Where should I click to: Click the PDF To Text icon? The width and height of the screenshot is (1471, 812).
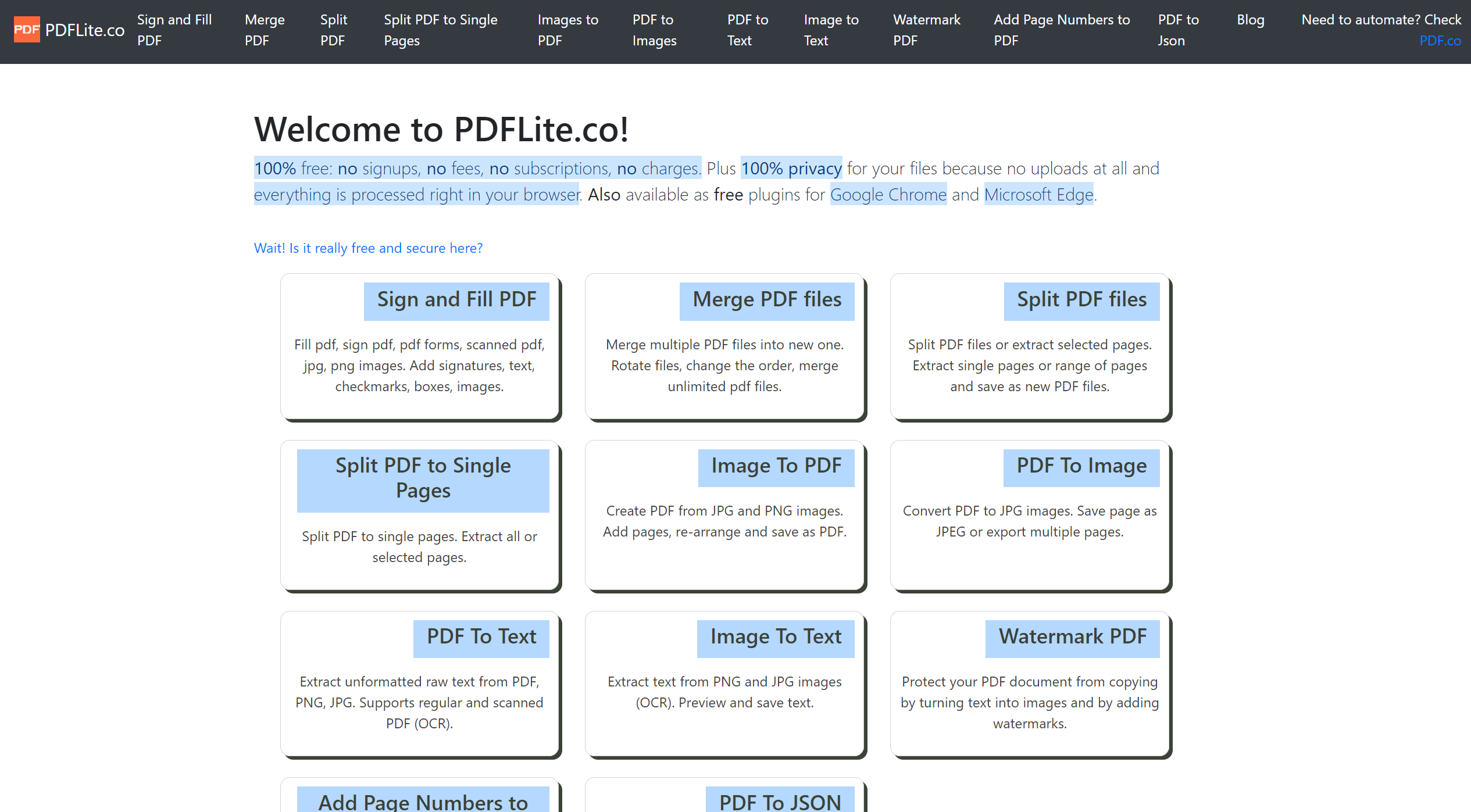click(x=481, y=636)
